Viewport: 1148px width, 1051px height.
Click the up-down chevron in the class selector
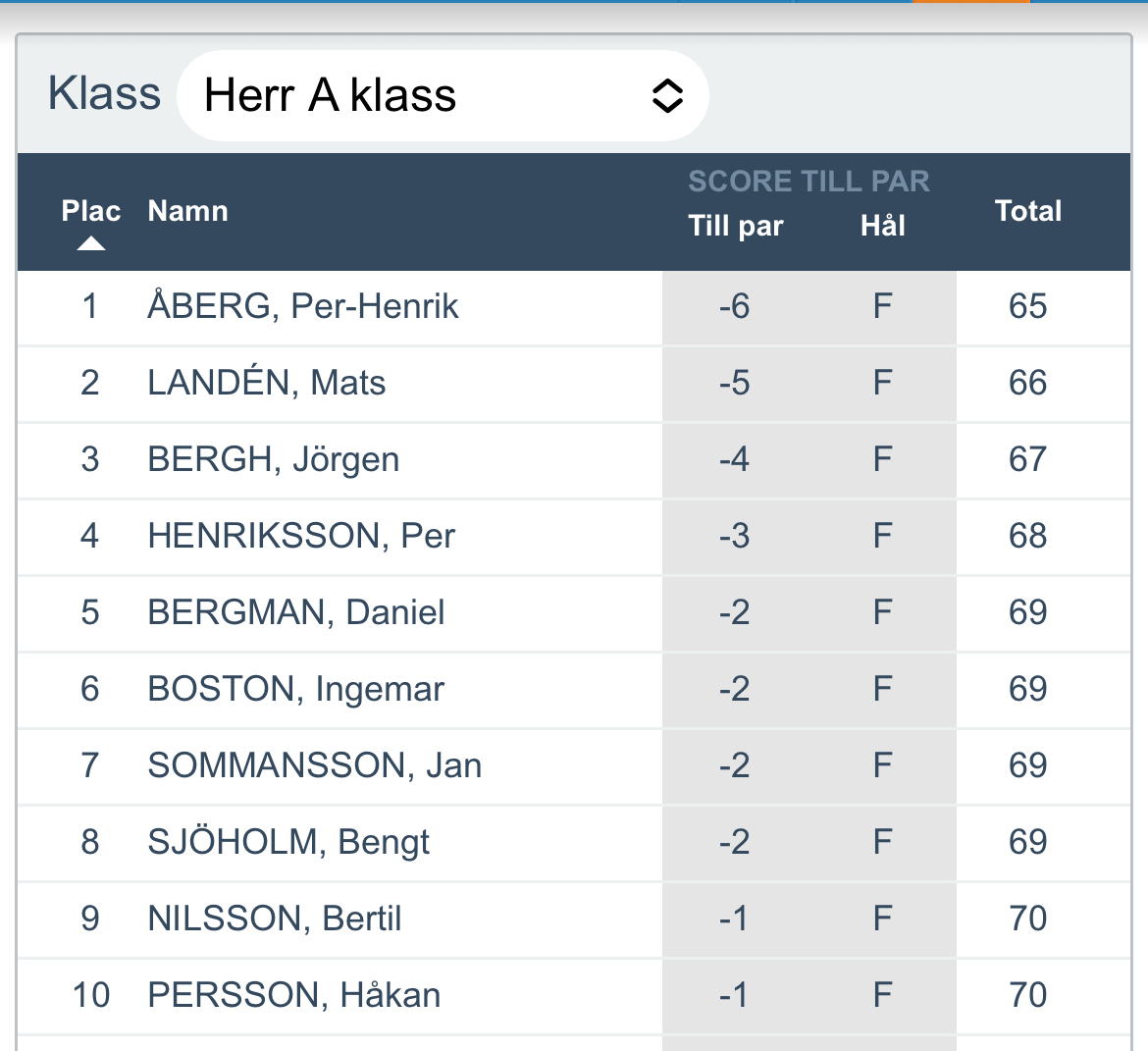tap(667, 96)
